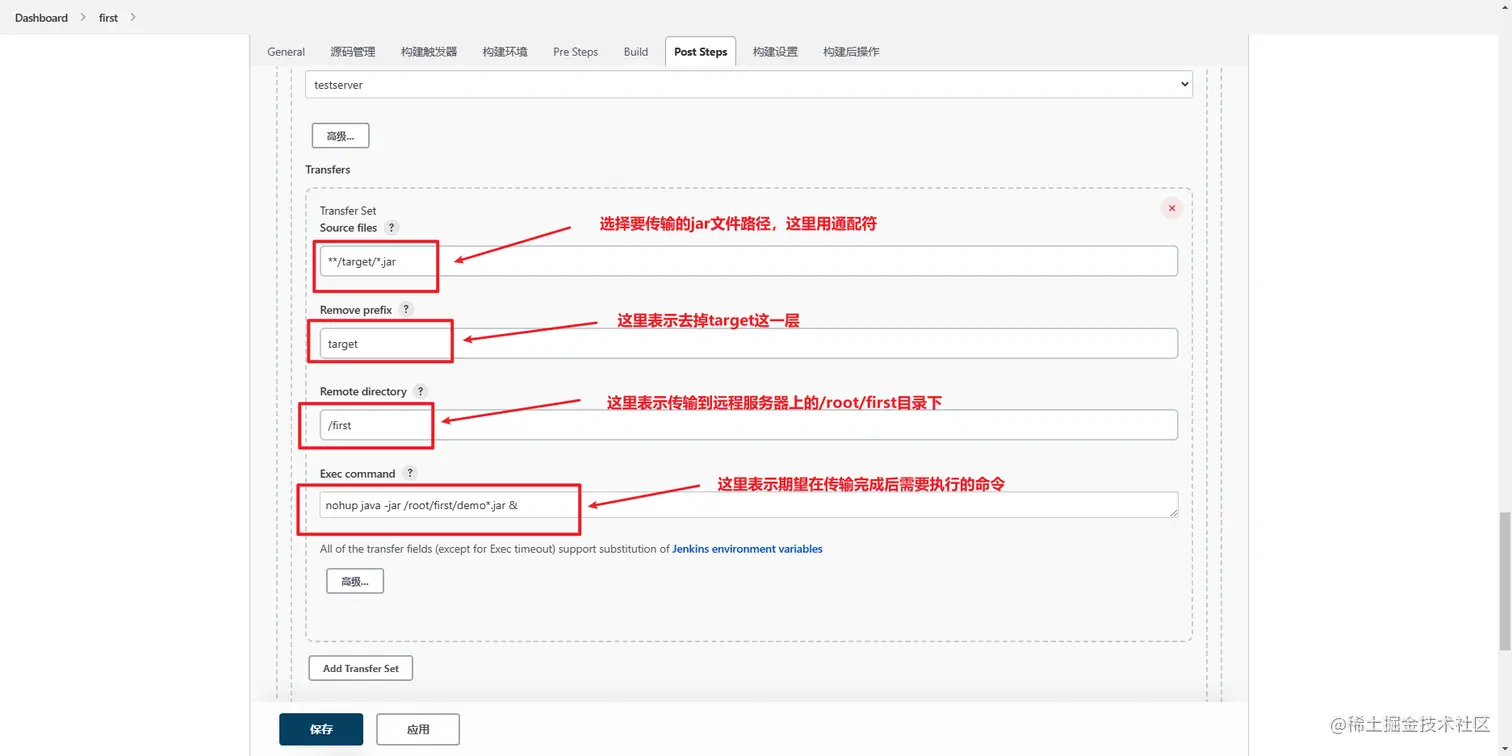Open help for Remote directory
The image size is (1512, 756).
tap(421, 392)
